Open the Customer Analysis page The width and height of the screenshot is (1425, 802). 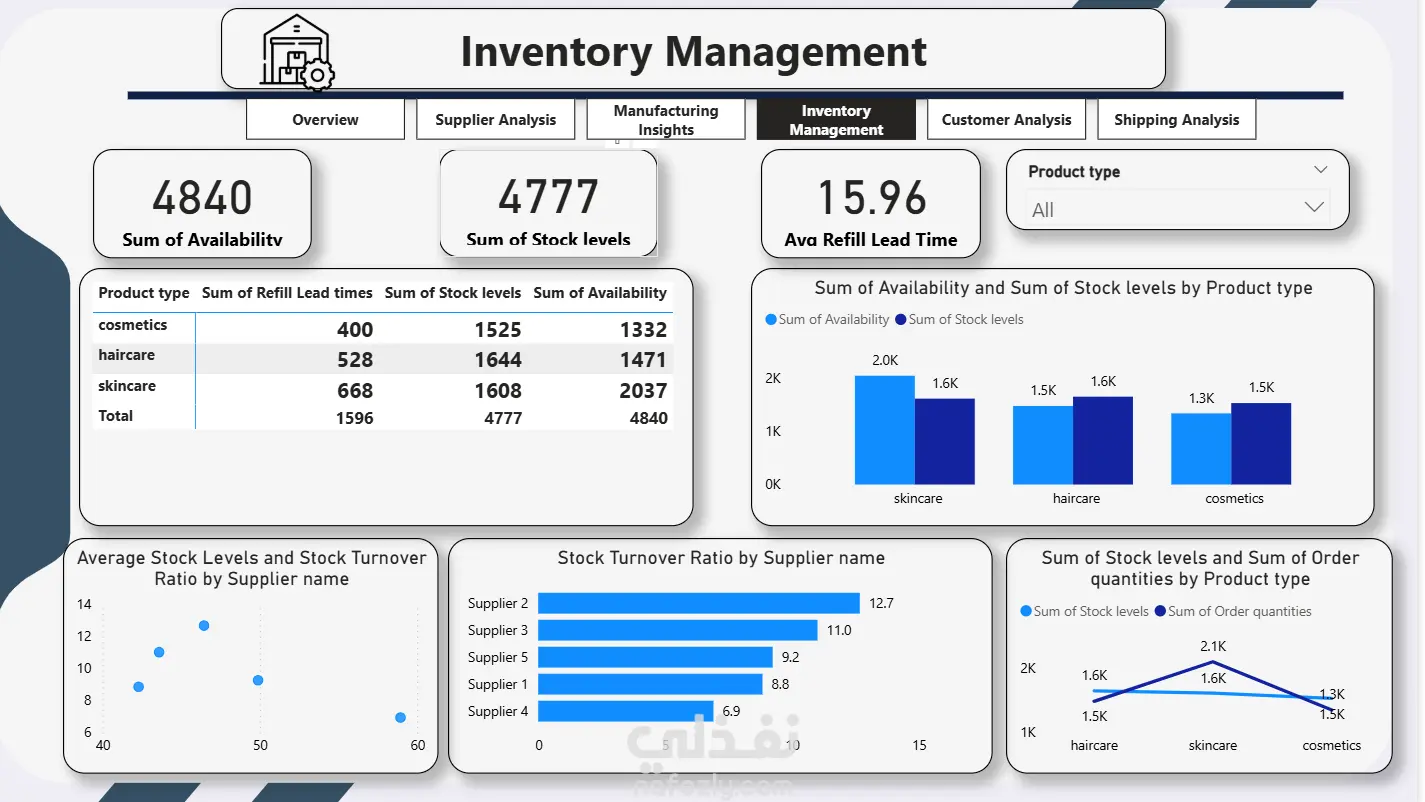click(1006, 119)
